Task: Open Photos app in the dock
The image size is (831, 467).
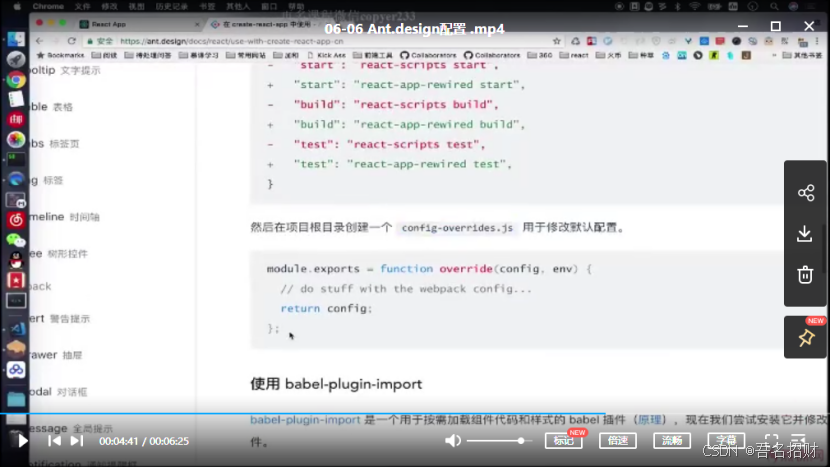Action: 15,139
